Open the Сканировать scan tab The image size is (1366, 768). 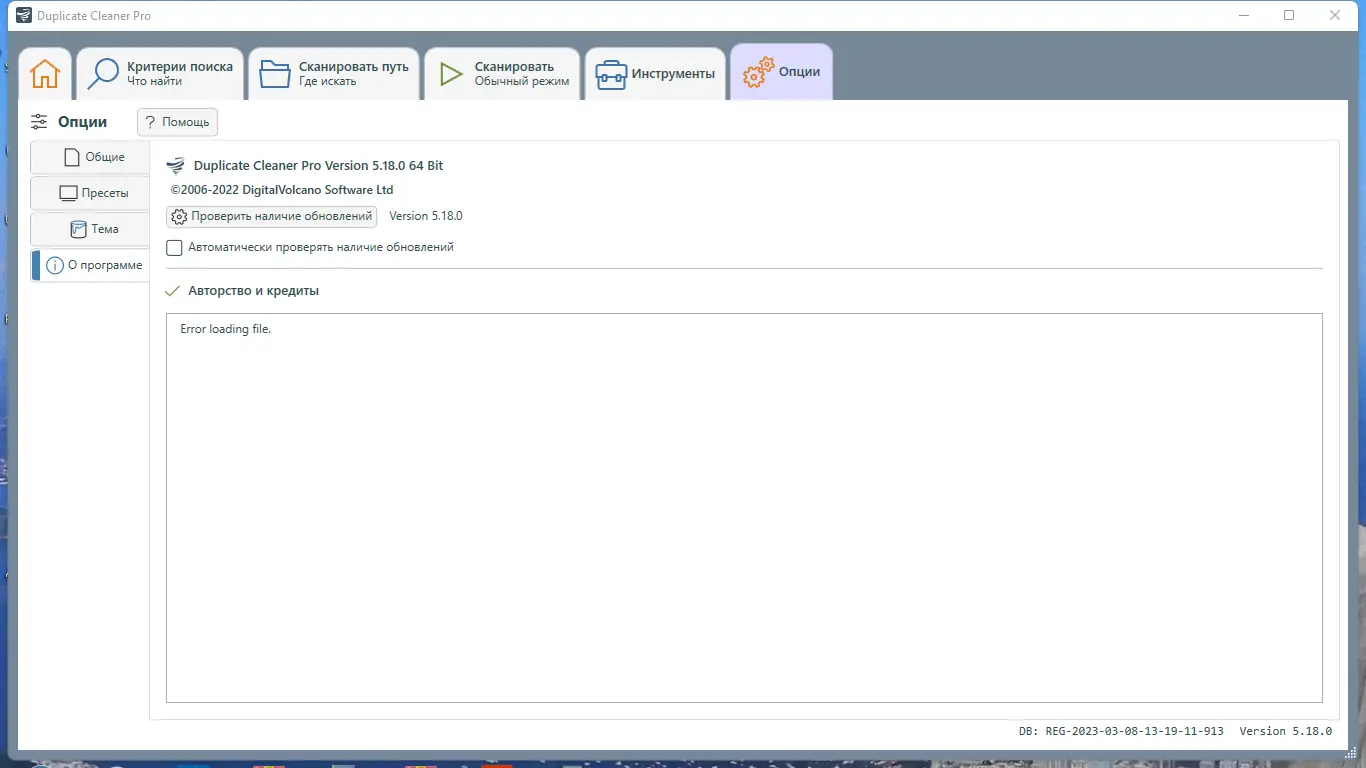[502, 74]
